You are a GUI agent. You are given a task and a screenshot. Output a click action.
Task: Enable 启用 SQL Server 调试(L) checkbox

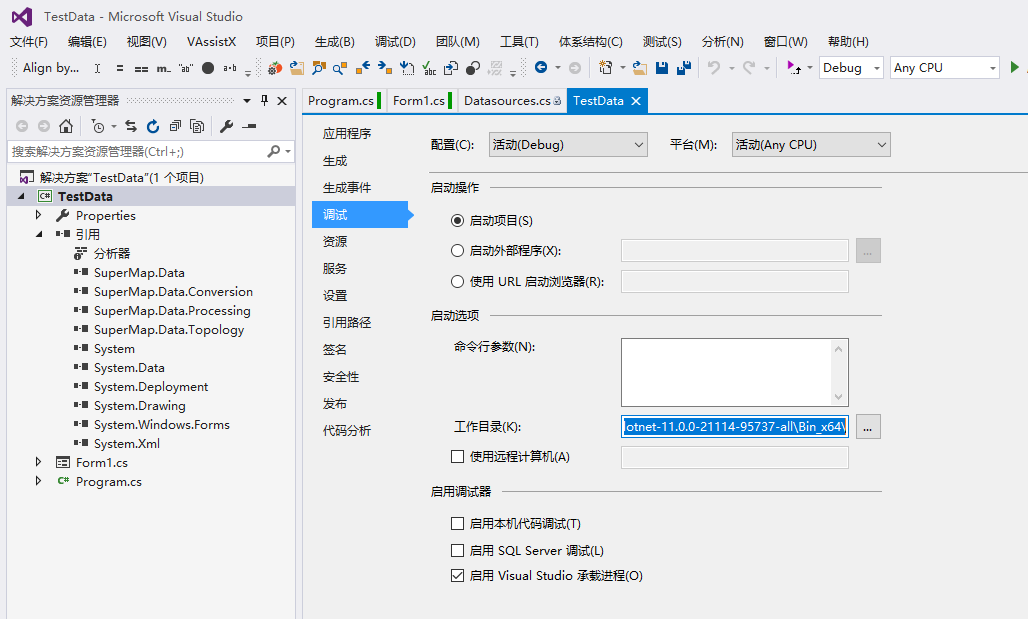pos(458,550)
